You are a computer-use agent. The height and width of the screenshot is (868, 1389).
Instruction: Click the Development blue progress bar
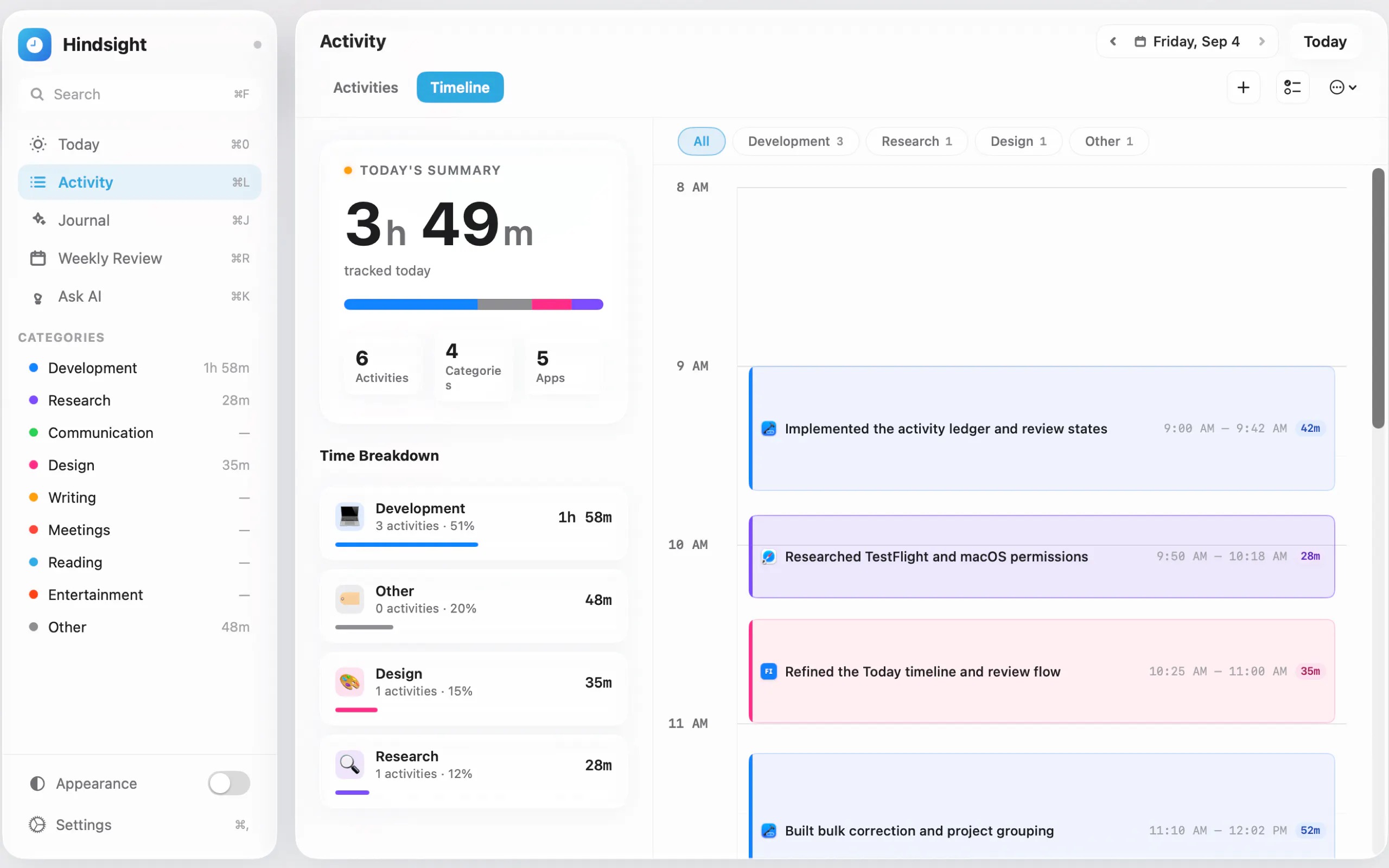406,544
